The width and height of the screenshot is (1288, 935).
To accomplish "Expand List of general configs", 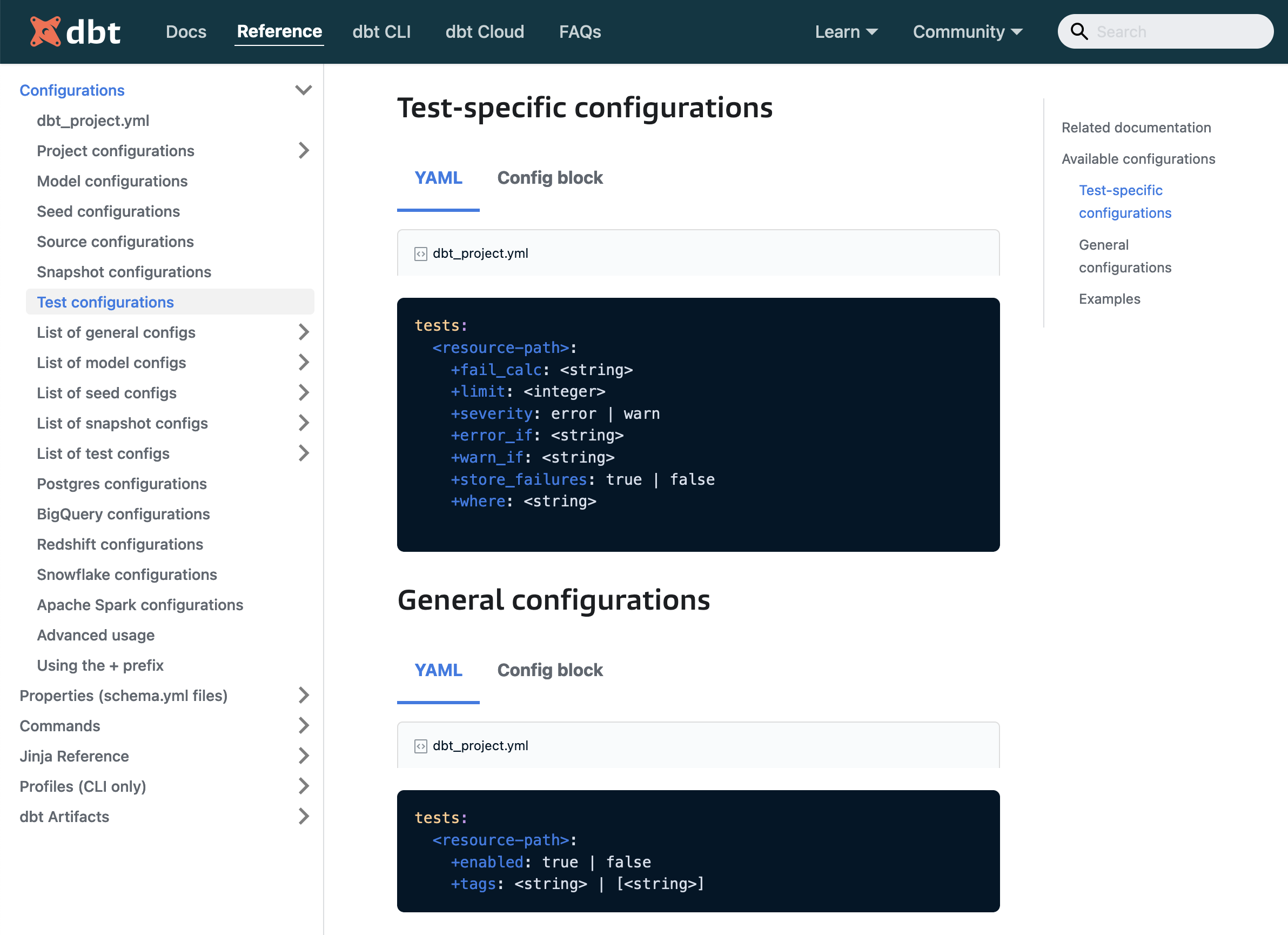I will click(304, 332).
